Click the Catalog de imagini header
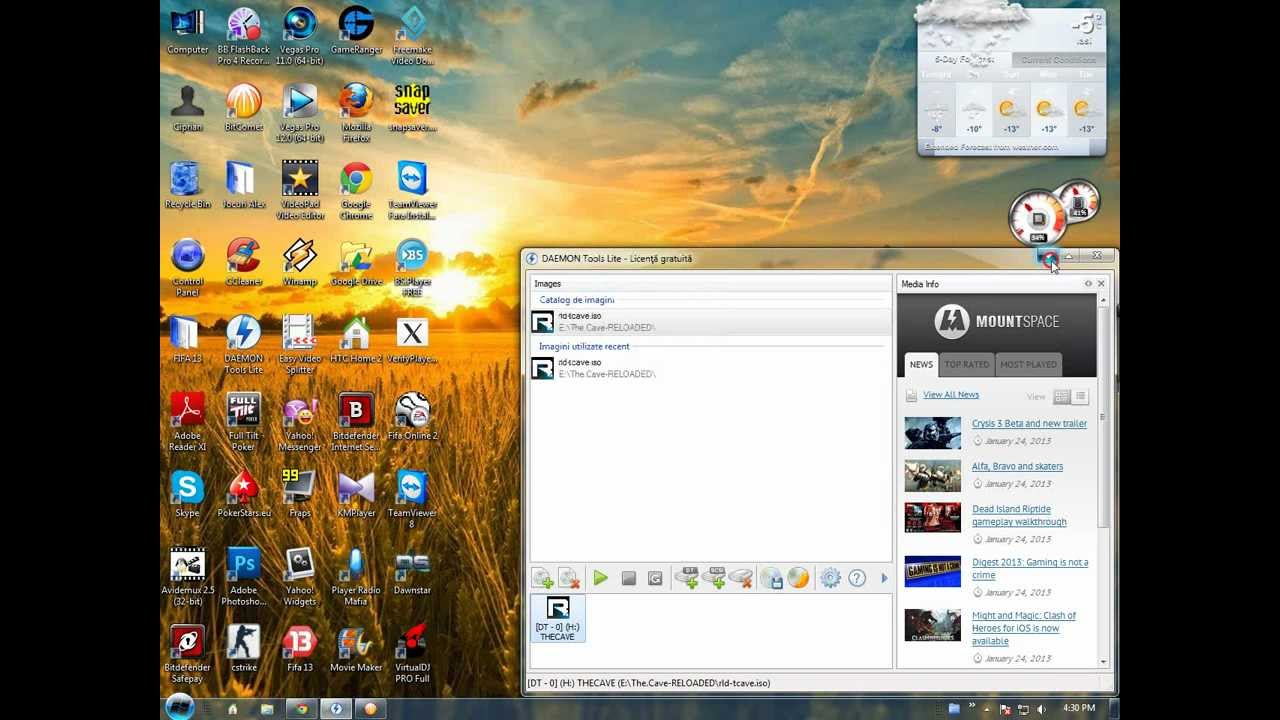 (577, 300)
